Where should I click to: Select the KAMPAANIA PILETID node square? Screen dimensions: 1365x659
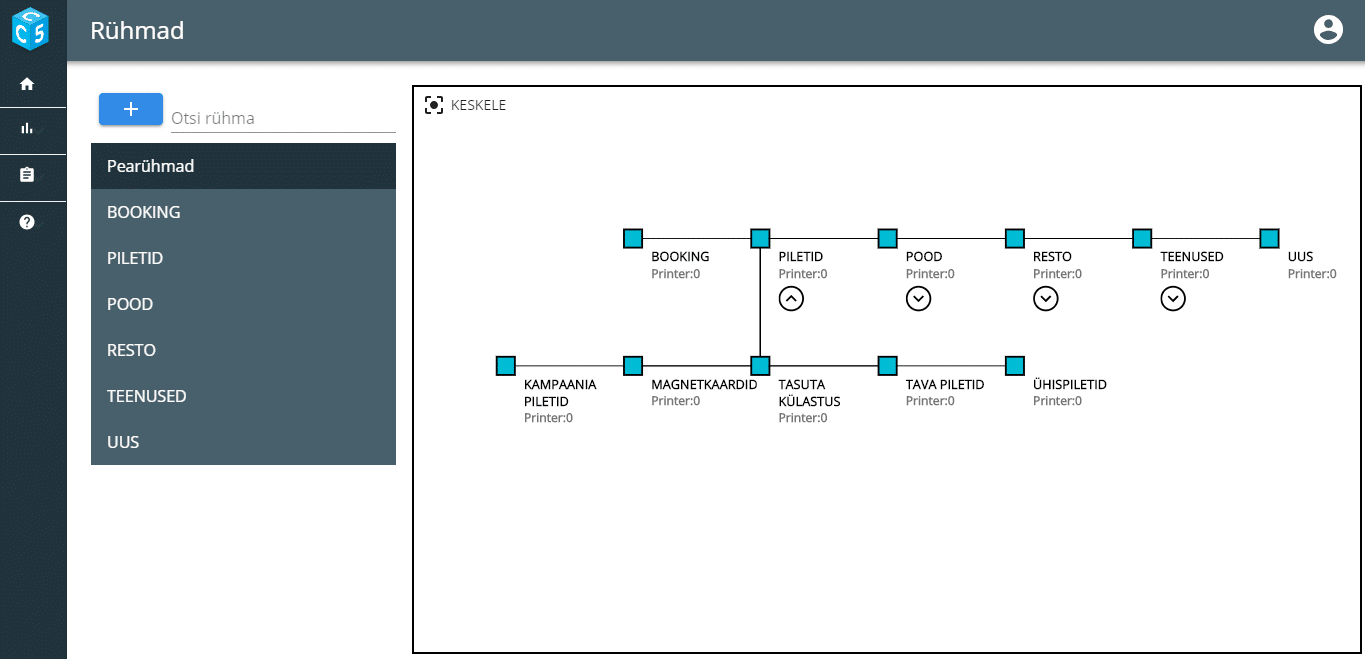[506, 366]
